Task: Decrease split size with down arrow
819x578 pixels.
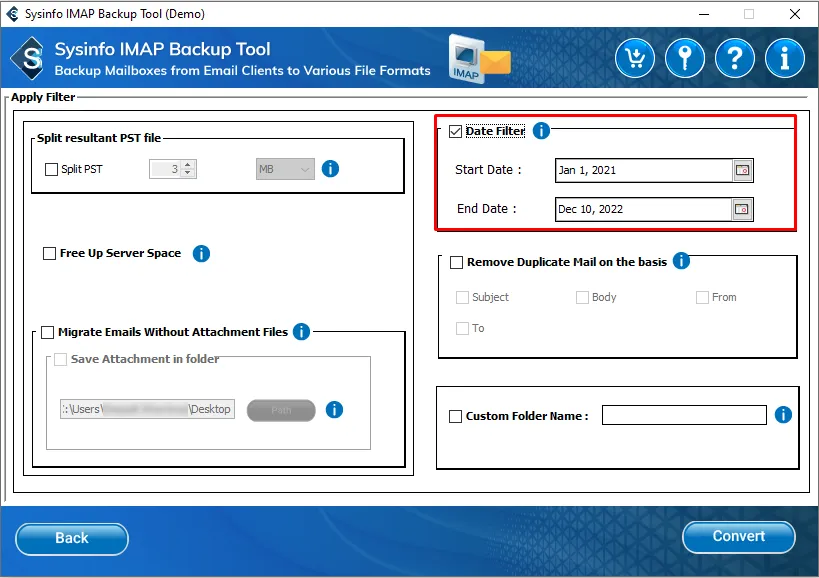Action: (188, 173)
